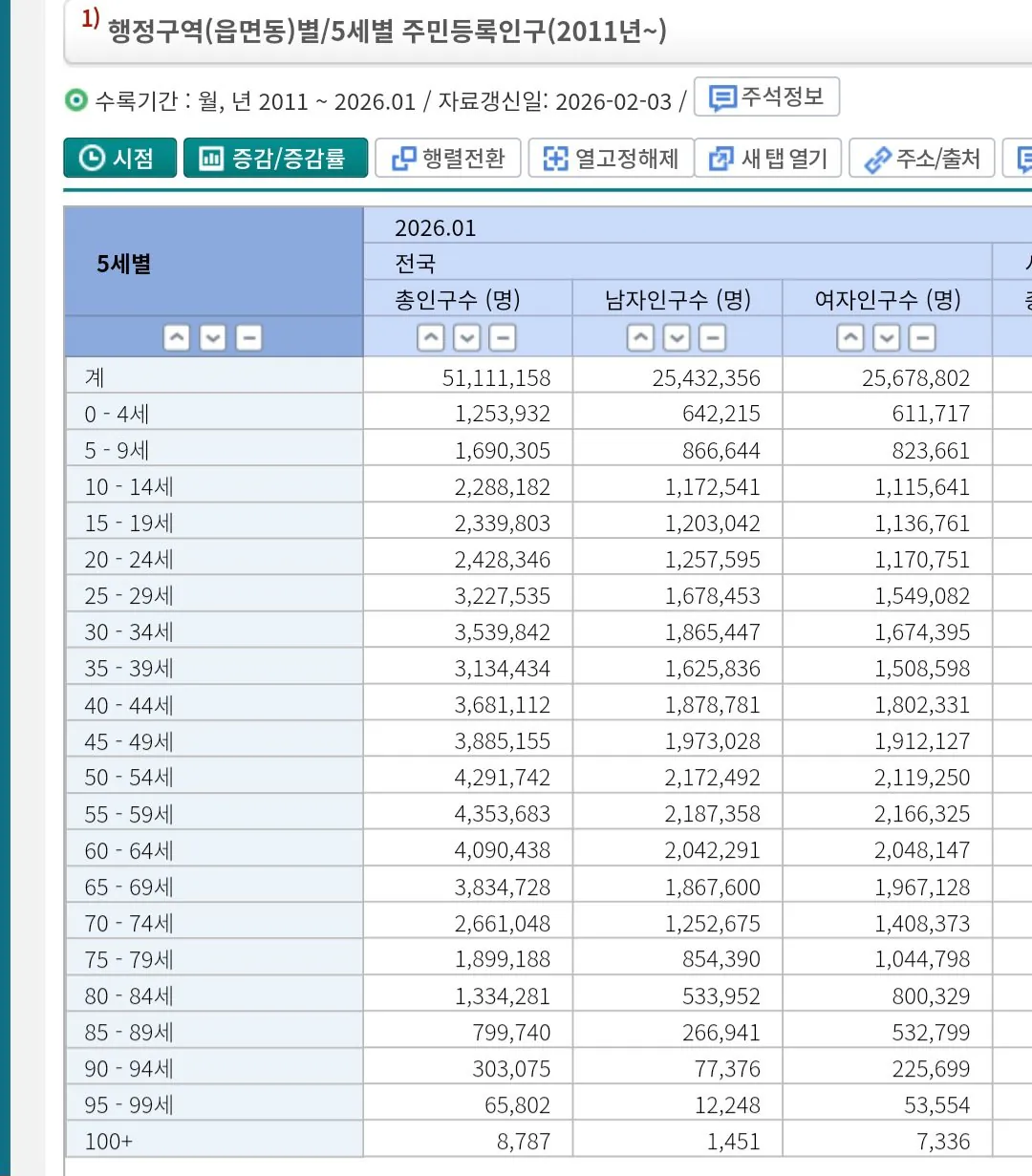This screenshot has height=1176, width=1032.
Task: Select the 35 - 39세 row label
Action: [x=214, y=667]
